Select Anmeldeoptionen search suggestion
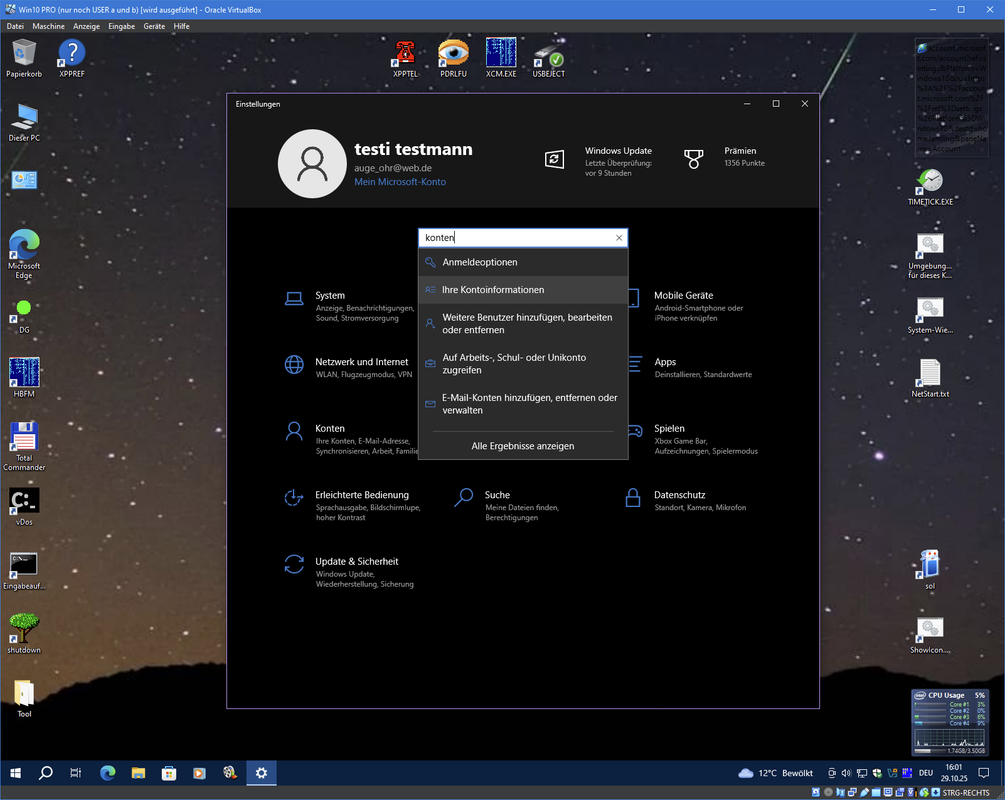The width and height of the screenshot is (1005, 800). pos(523,262)
